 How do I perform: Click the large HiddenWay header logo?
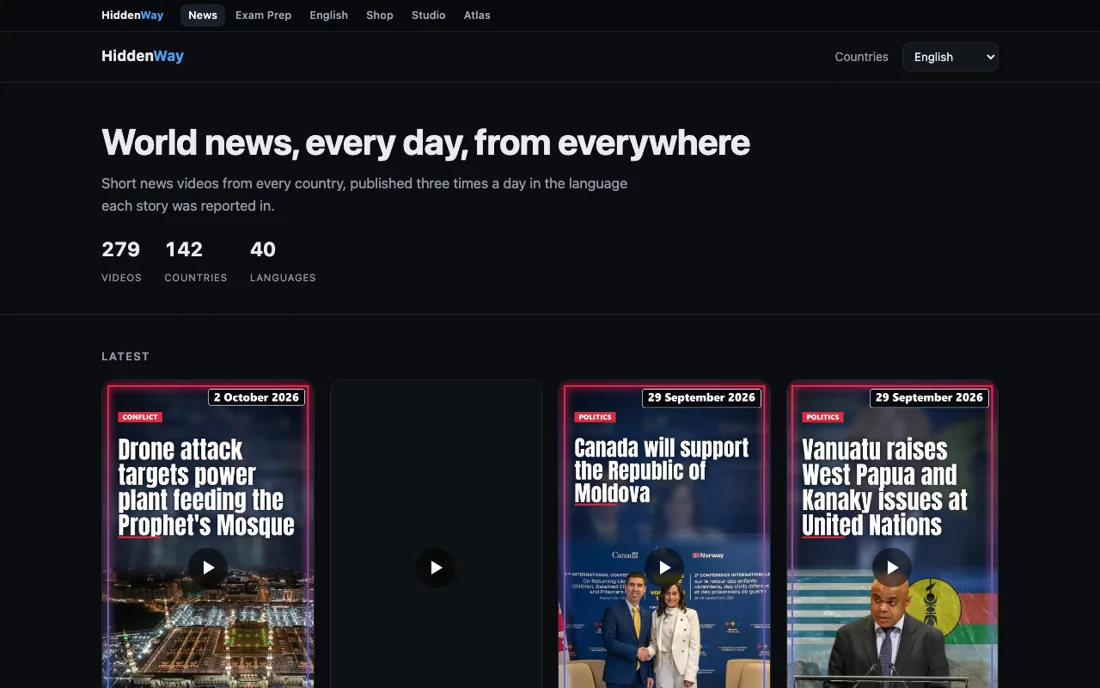[x=142, y=56]
